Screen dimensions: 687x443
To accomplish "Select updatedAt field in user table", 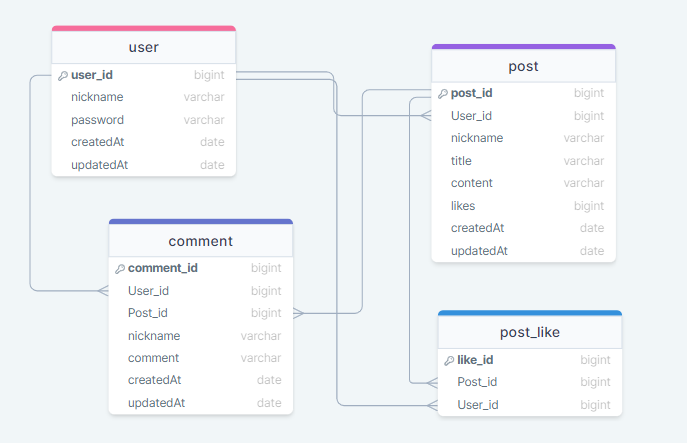I will tap(144, 165).
